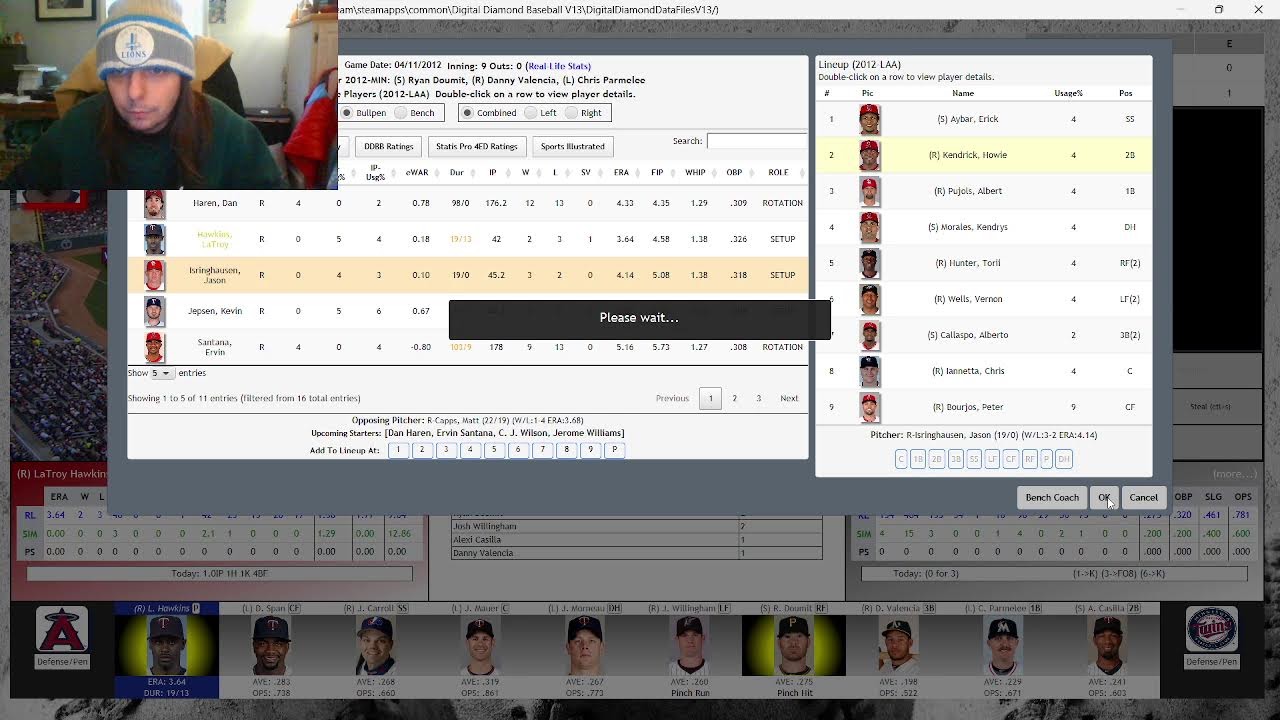This screenshot has height=720, width=1280.
Task: Click the SS position box under pitcher
Action: tap(974, 459)
